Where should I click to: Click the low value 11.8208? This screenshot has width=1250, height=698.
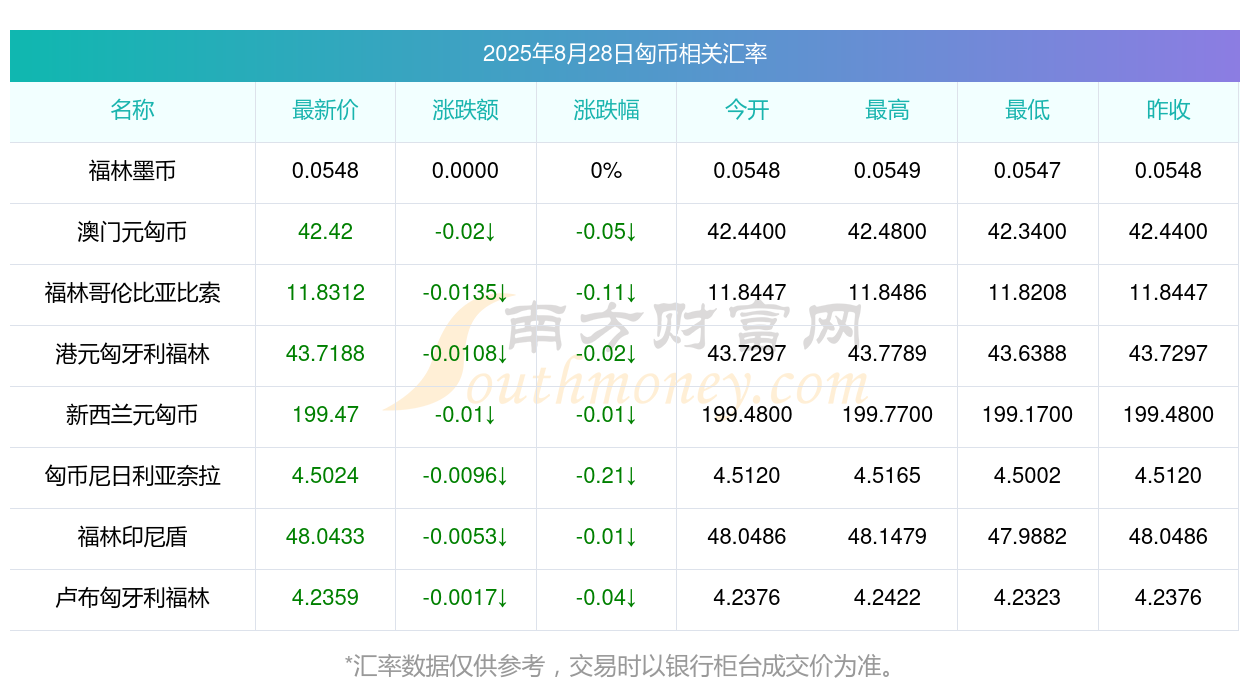tap(1027, 293)
